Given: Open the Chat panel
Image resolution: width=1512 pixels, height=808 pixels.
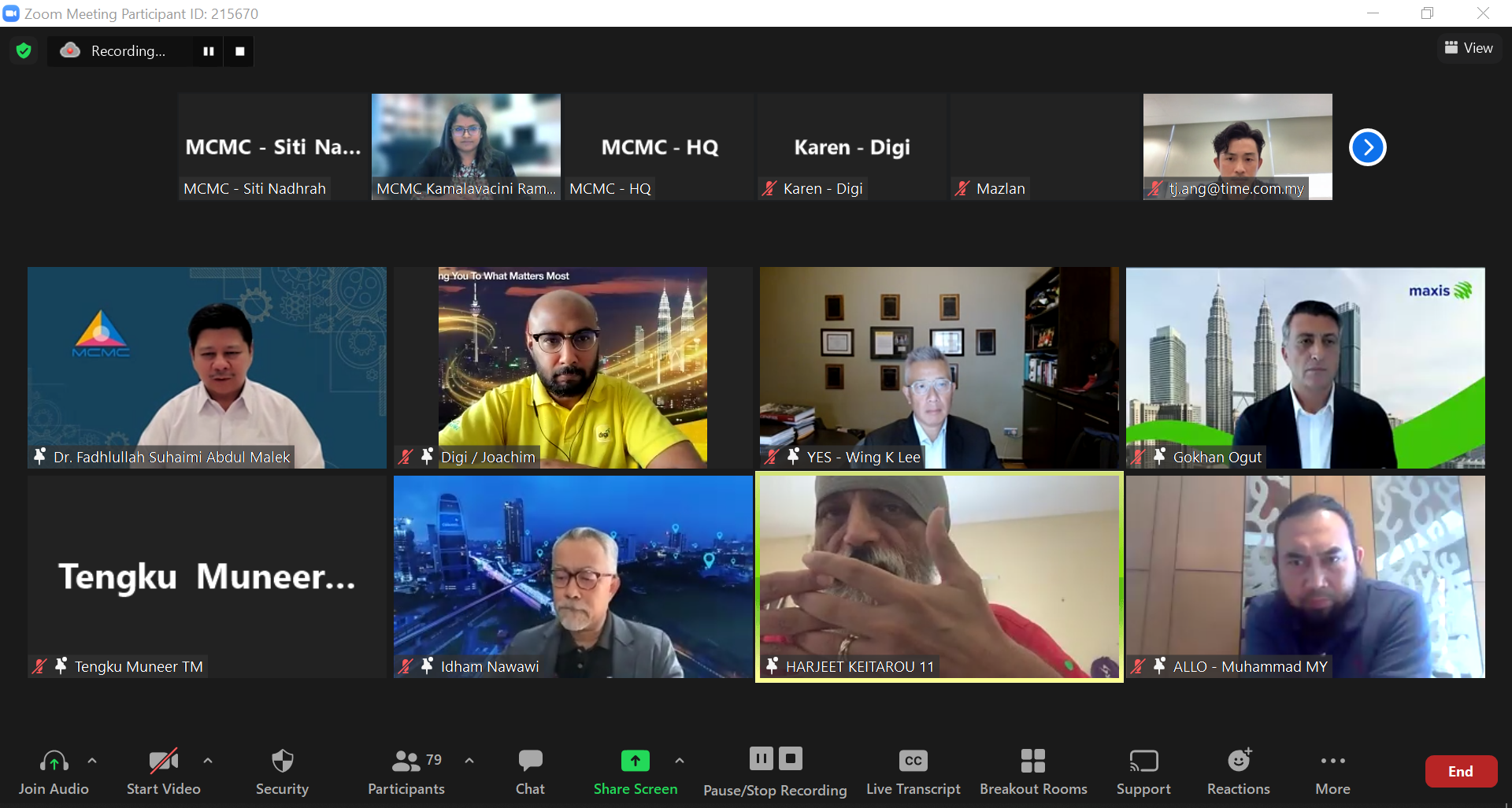Looking at the screenshot, I should (530, 771).
